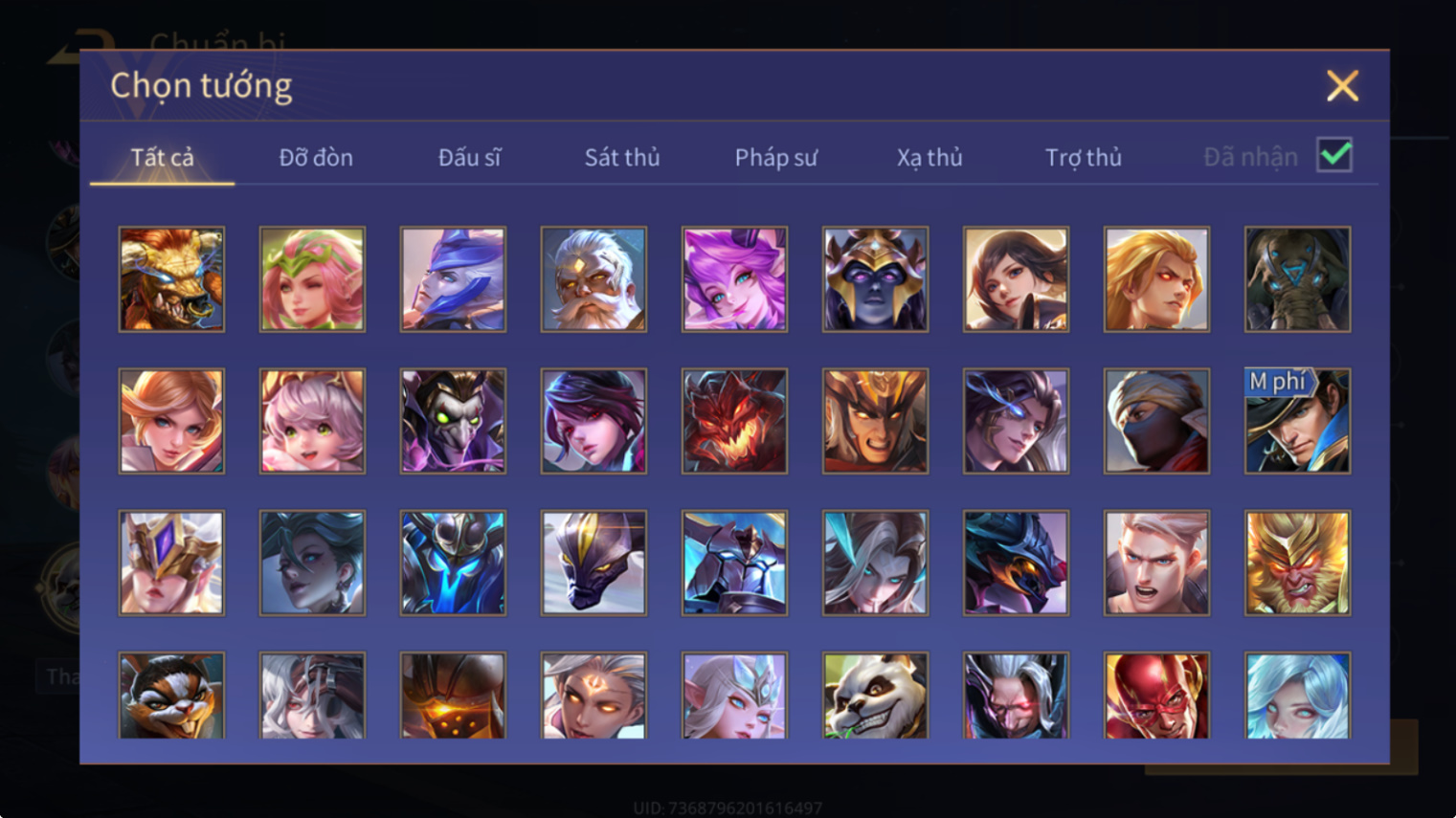1456x818 pixels.
Task: Pick the hero marked M phí
Action: pyautogui.click(x=1297, y=421)
